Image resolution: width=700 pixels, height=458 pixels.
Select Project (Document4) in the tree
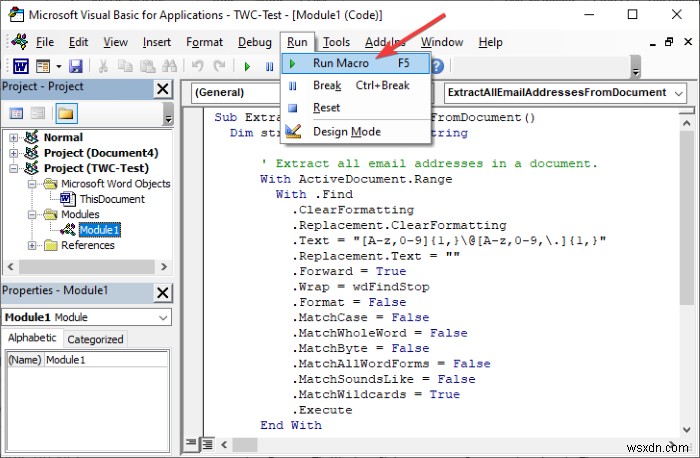[101, 153]
